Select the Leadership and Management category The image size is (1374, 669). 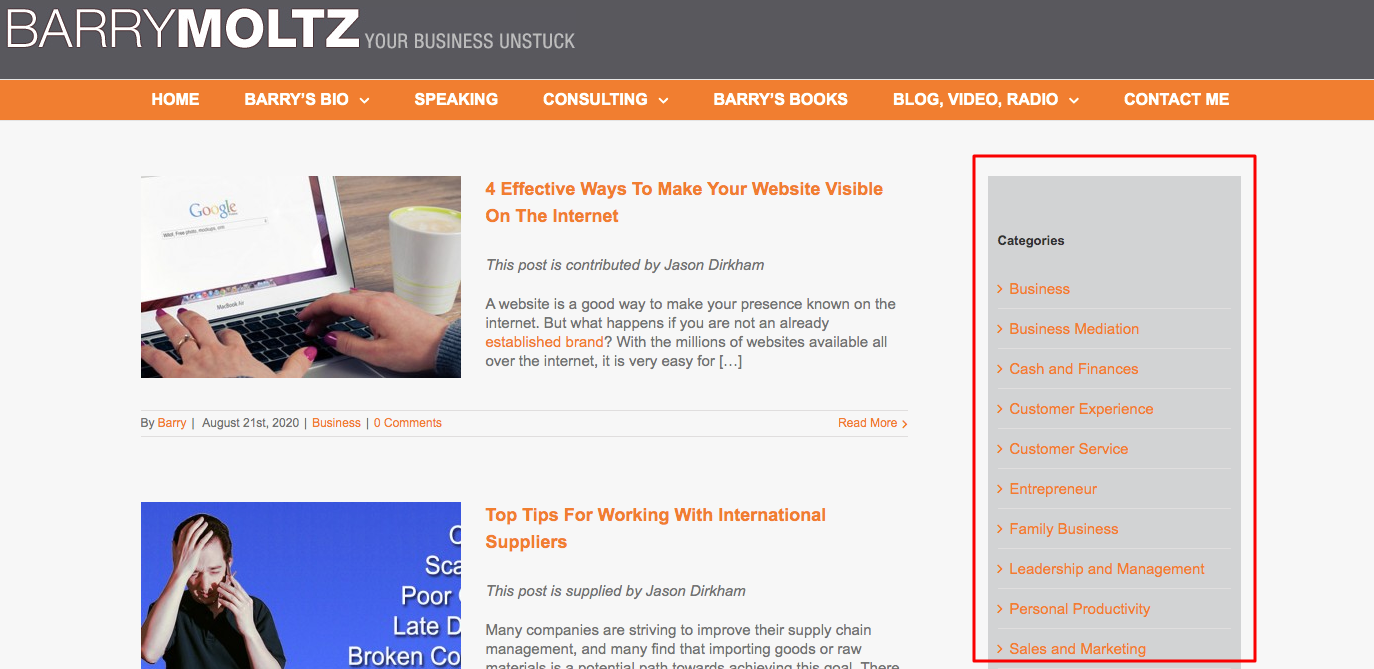pos(1107,569)
